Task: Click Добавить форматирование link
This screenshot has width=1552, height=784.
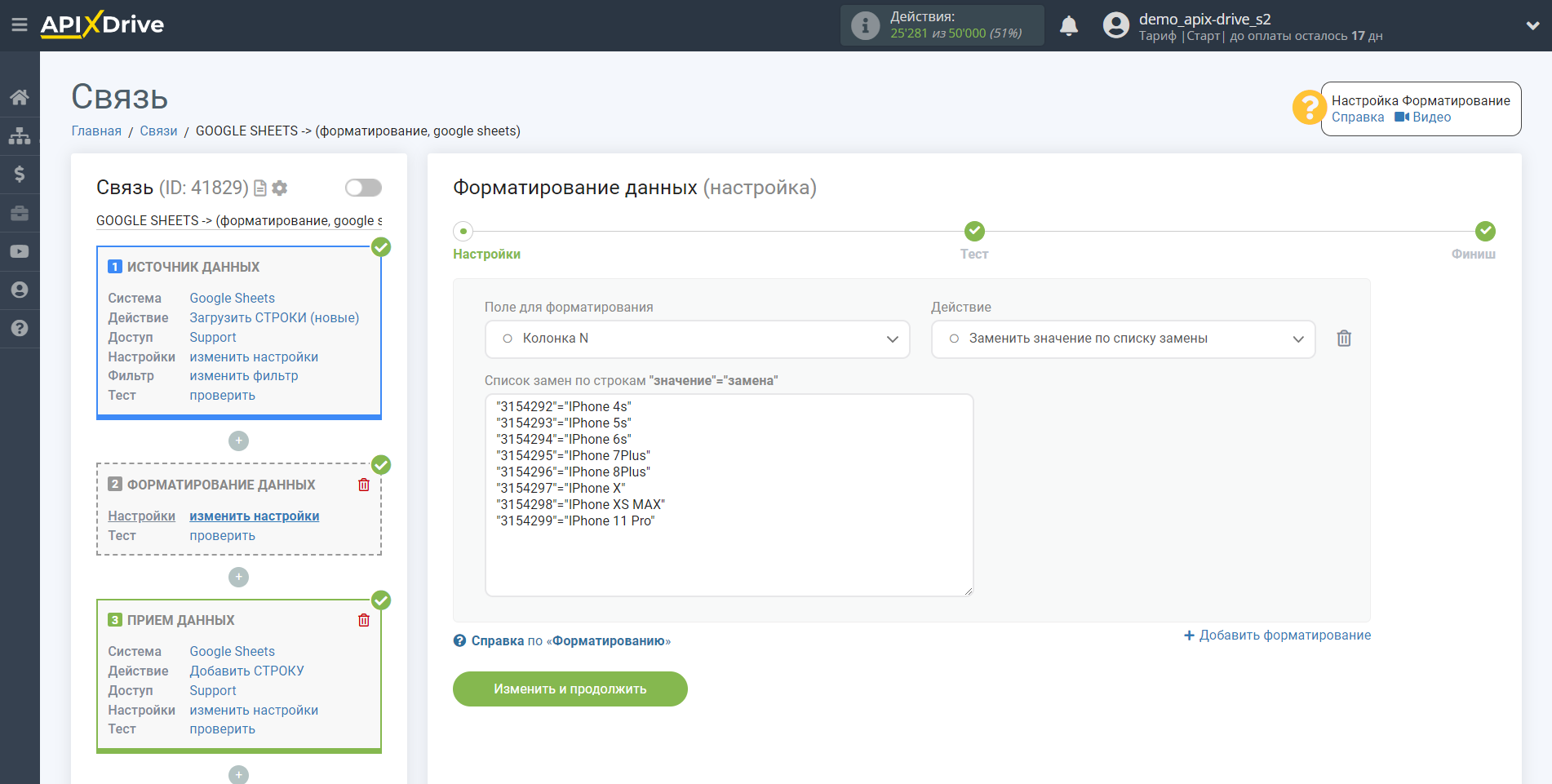Action: (1277, 636)
